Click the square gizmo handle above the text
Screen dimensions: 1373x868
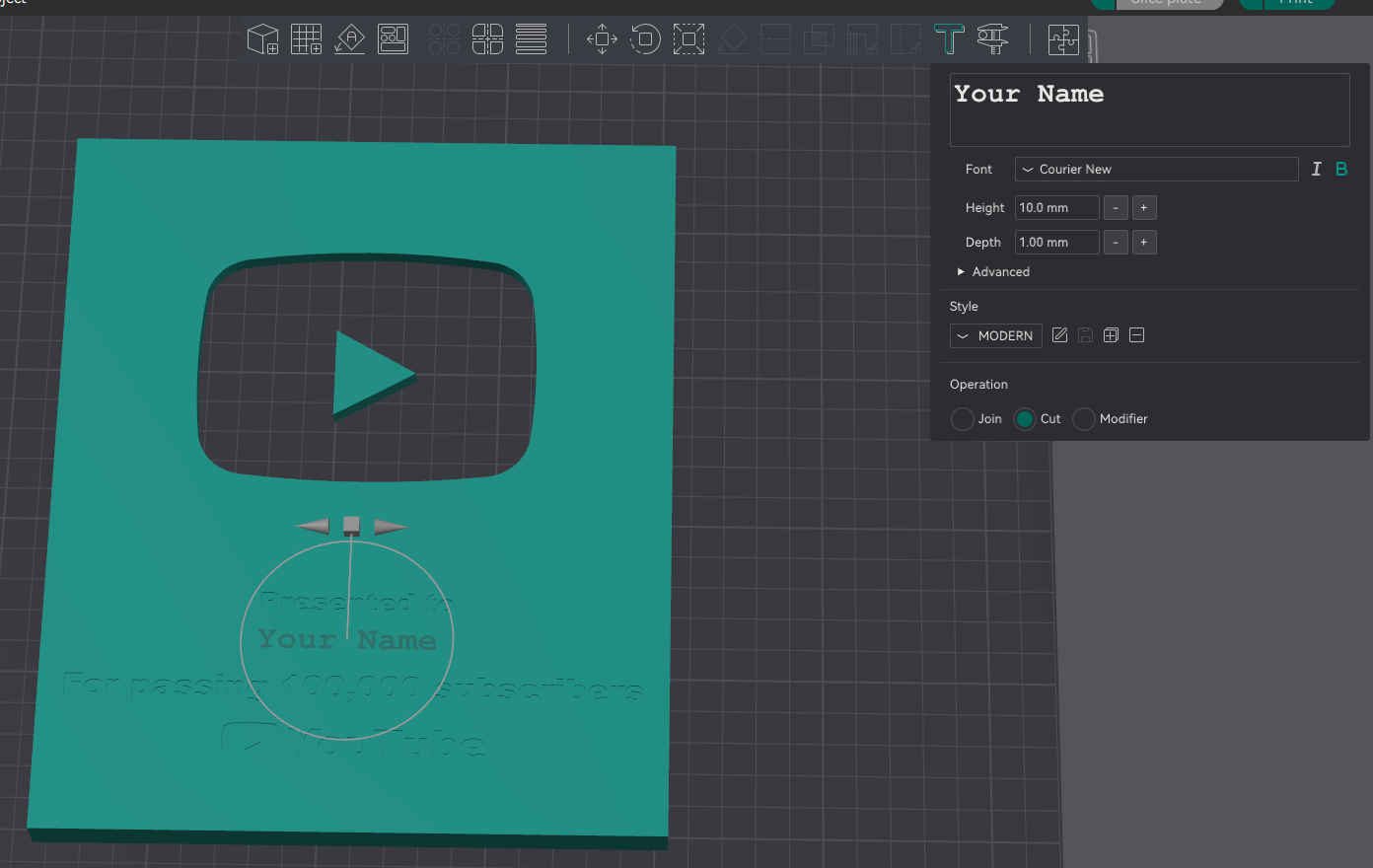[351, 526]
